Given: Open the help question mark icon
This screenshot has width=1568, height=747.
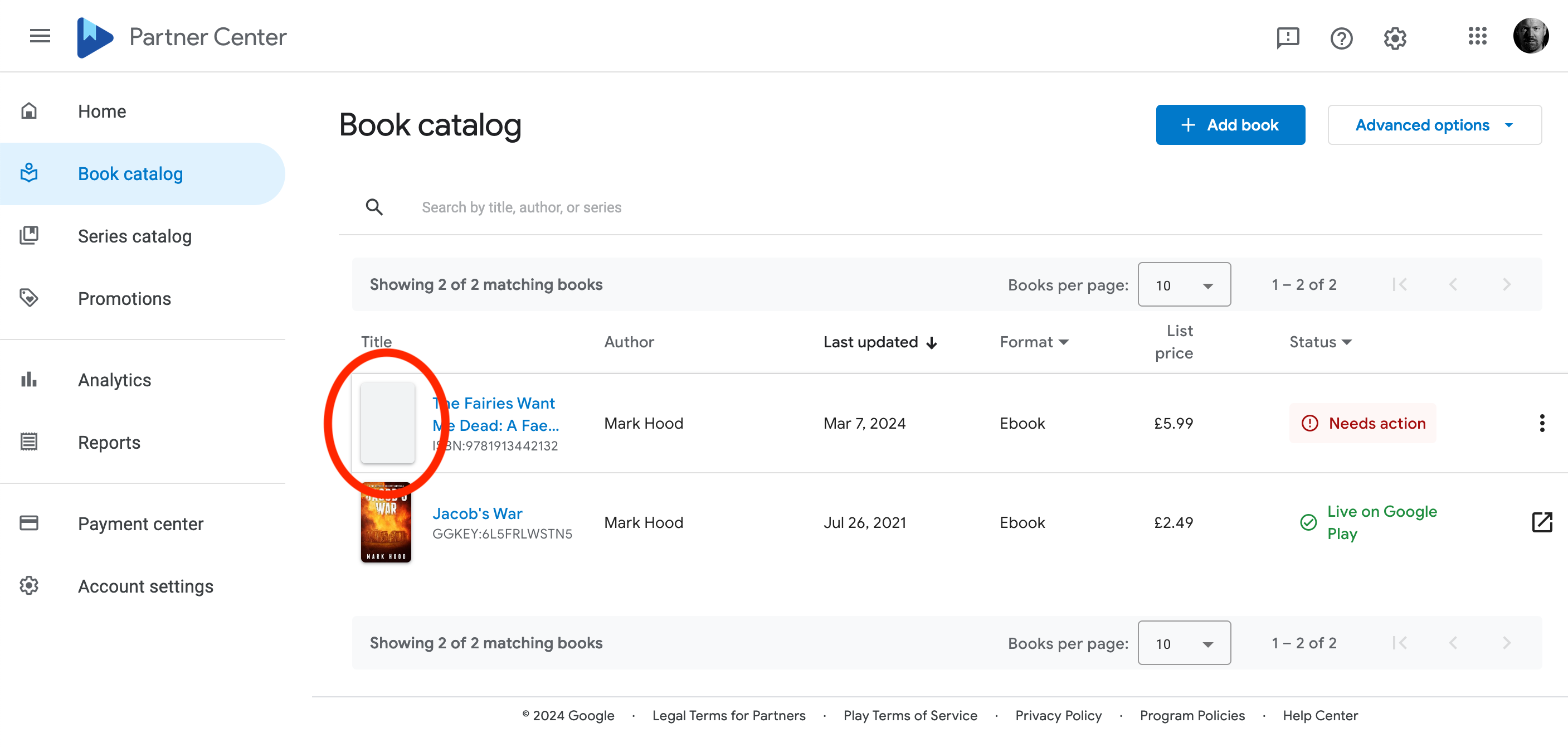Looking at the screenshot, I should (1341, 38).
